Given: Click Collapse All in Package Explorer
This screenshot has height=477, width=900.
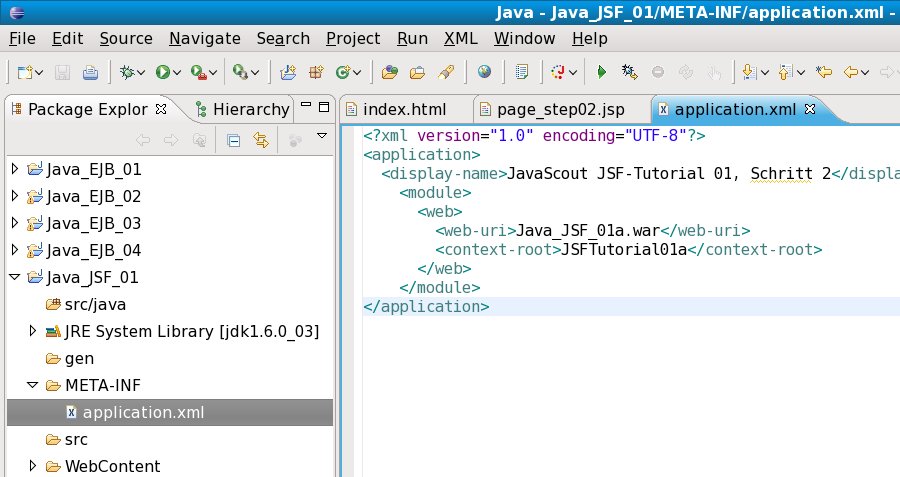Looking at the screenshot, I should point(233,139).
